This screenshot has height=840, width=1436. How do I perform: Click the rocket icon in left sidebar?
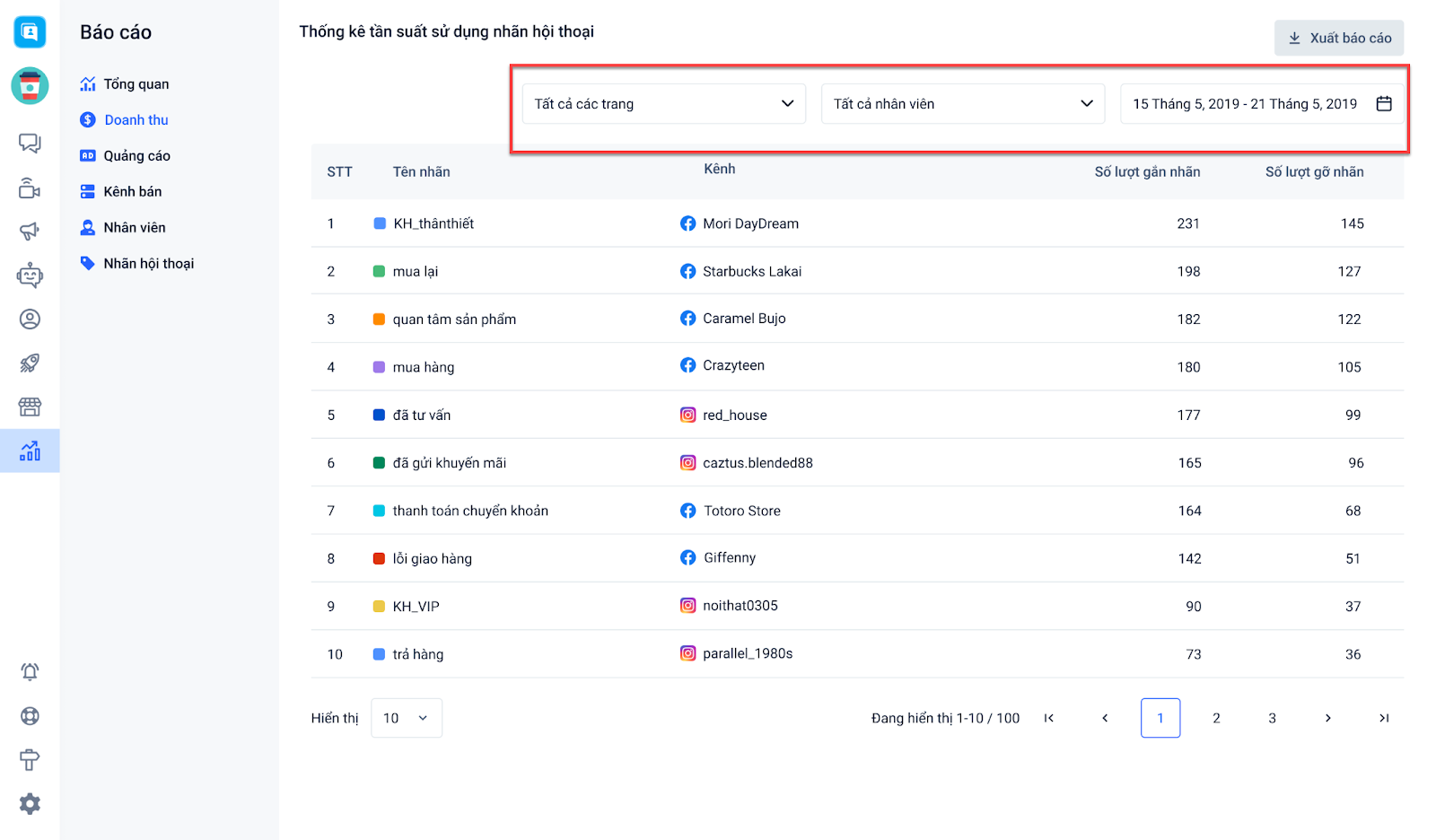(30, 363)
